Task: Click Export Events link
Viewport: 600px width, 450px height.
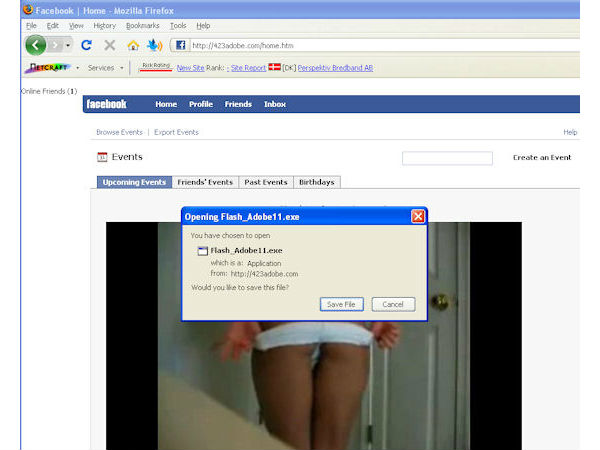Action: click(x=176, y=132)
